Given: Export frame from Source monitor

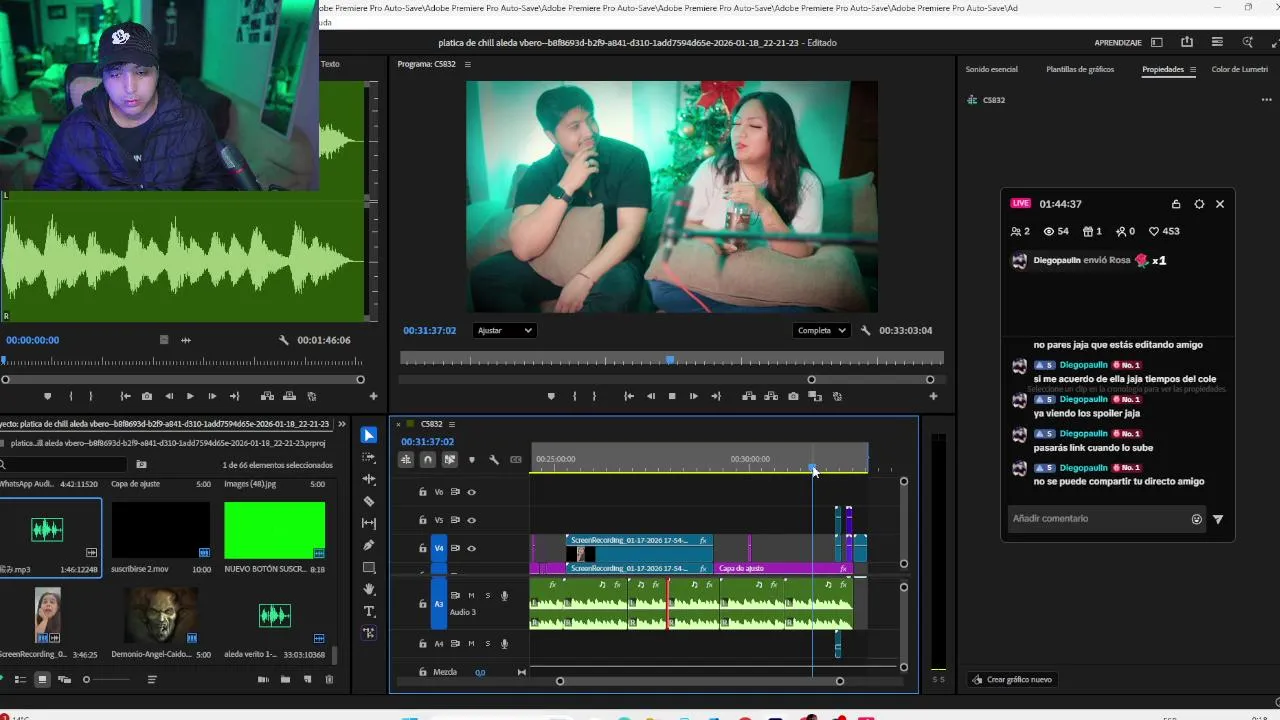Looking at the screenshot, I should [x=147, y=396].
